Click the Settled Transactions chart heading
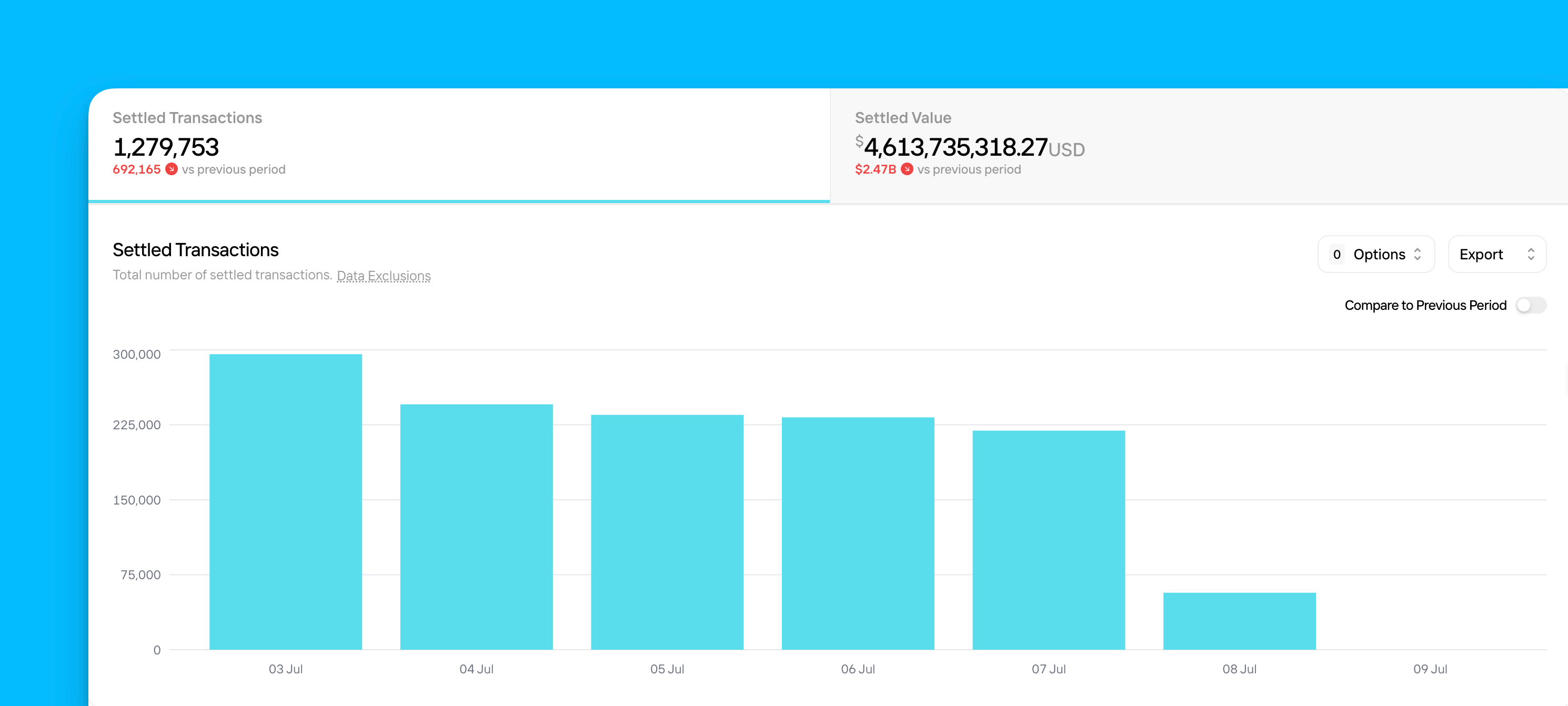This screenshot has width=1568, height=706. pyautogui.click(x=195, y=249)
